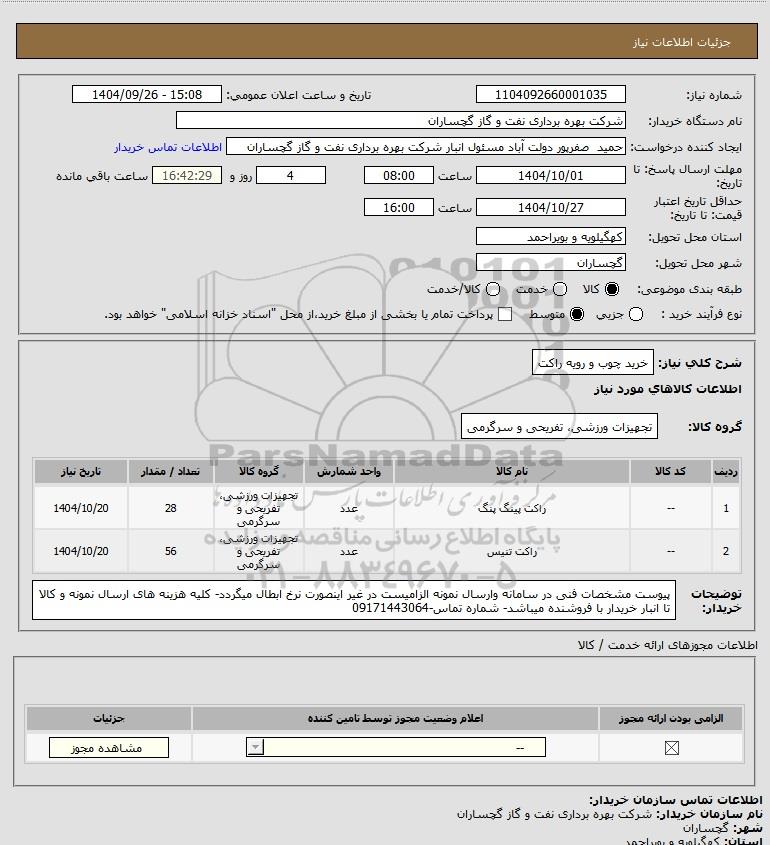Click the اطلاعات کالاهای مورد نیاز heading
The image size is (770, 845).
point(668,389)
